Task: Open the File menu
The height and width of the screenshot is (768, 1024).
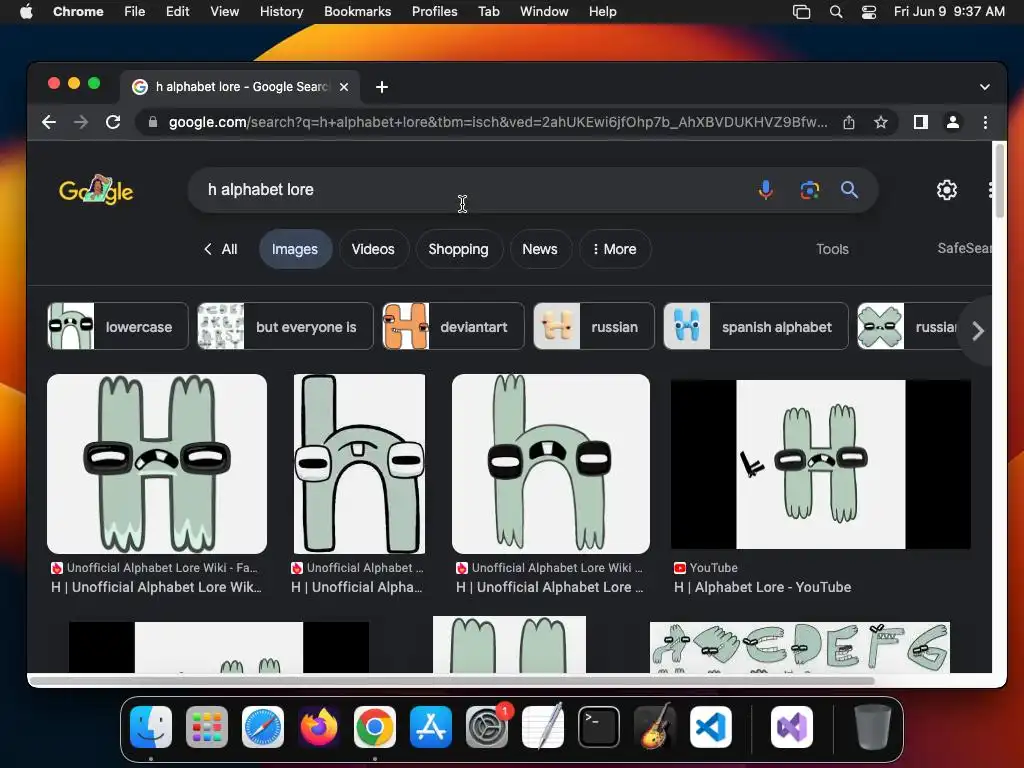Action: (135, 12)
